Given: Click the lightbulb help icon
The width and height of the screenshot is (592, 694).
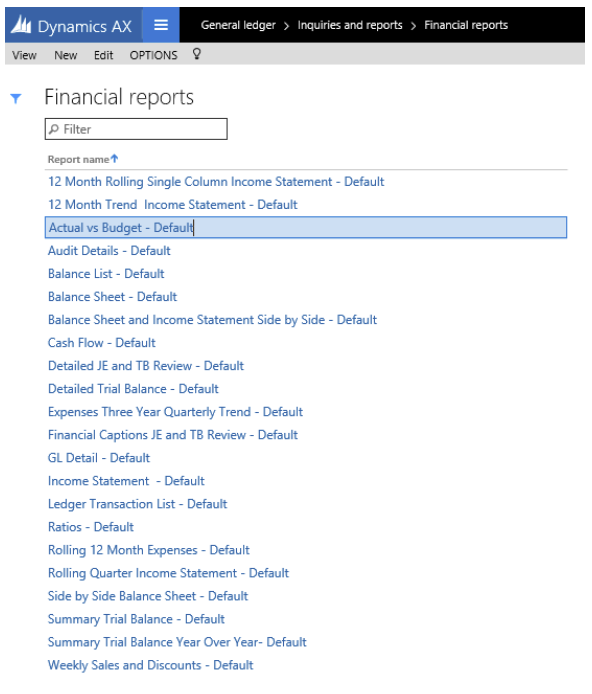Looking at the screenshot, I should coord(197,54).
